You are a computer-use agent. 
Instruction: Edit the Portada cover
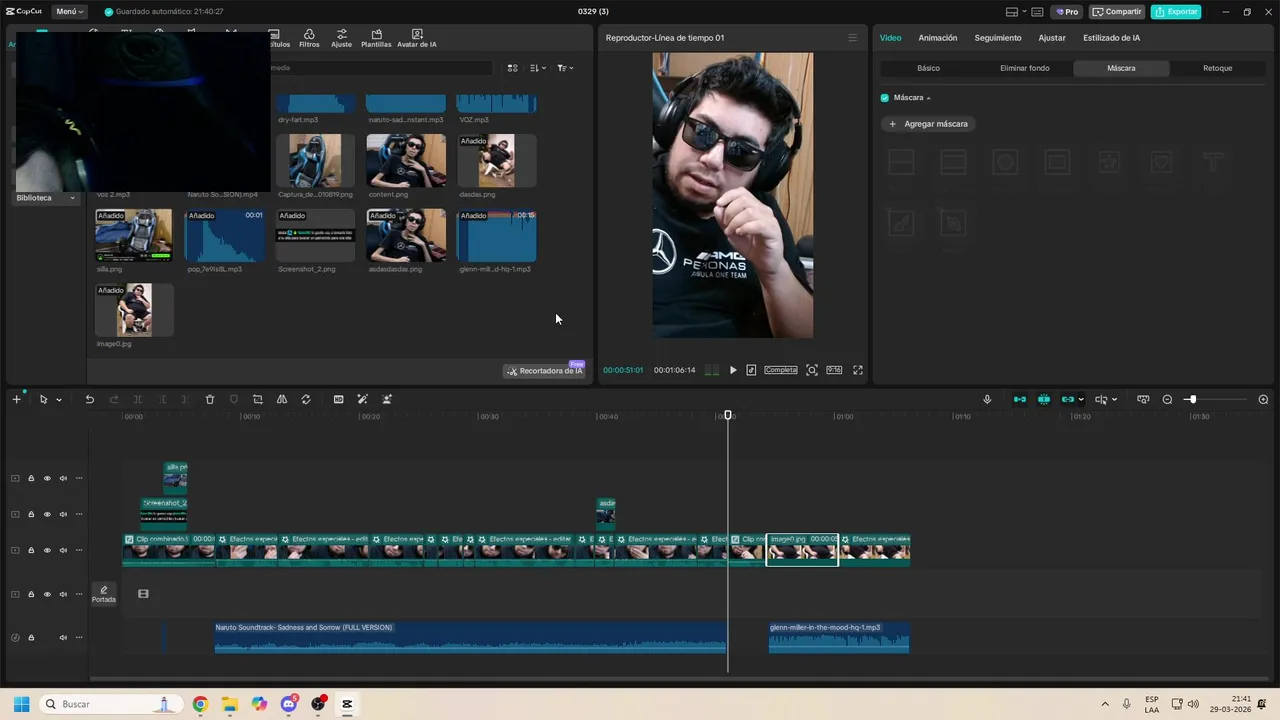click(x=104, y=594)
